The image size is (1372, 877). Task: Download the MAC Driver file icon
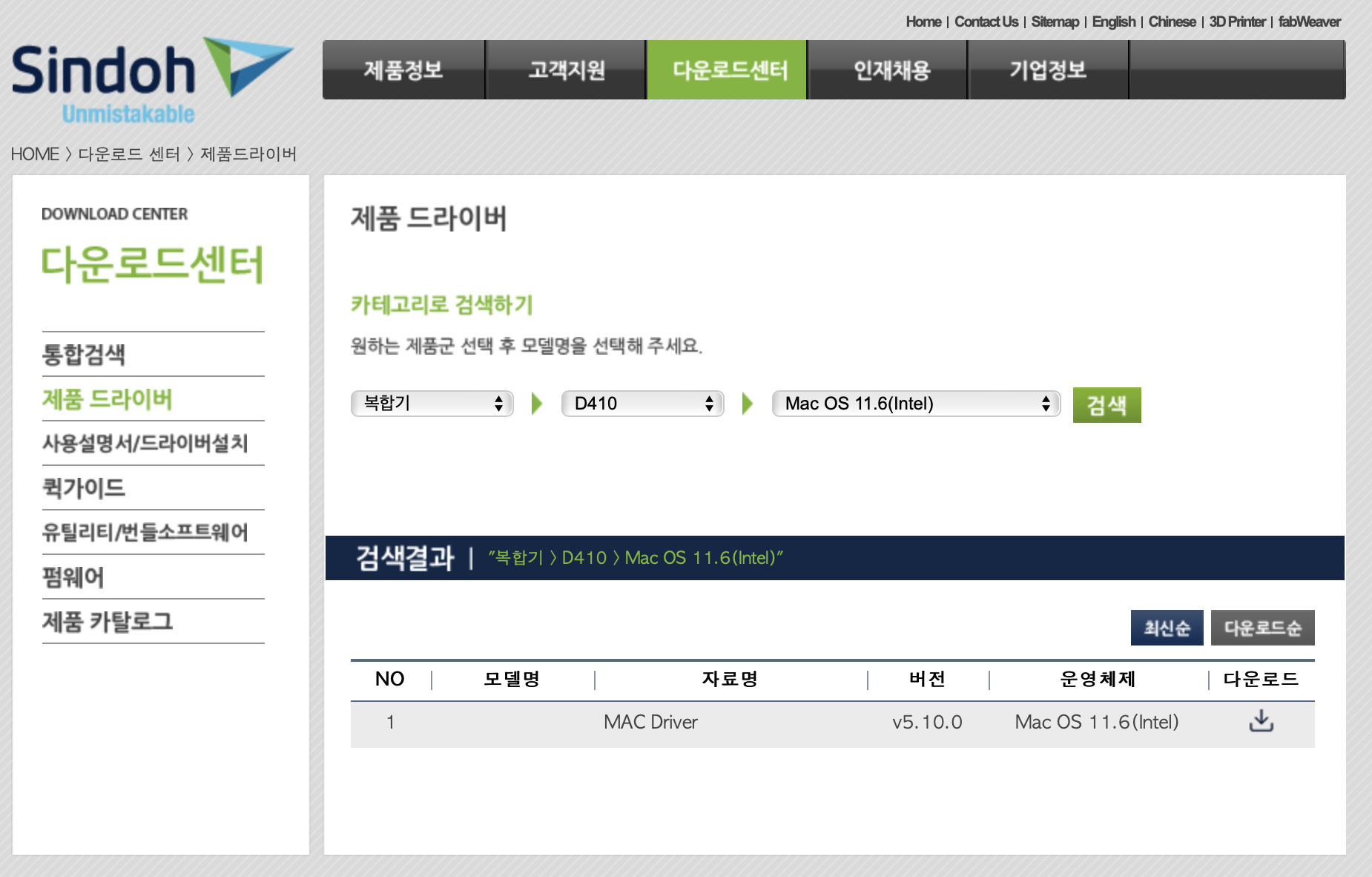click(1261, 721)
